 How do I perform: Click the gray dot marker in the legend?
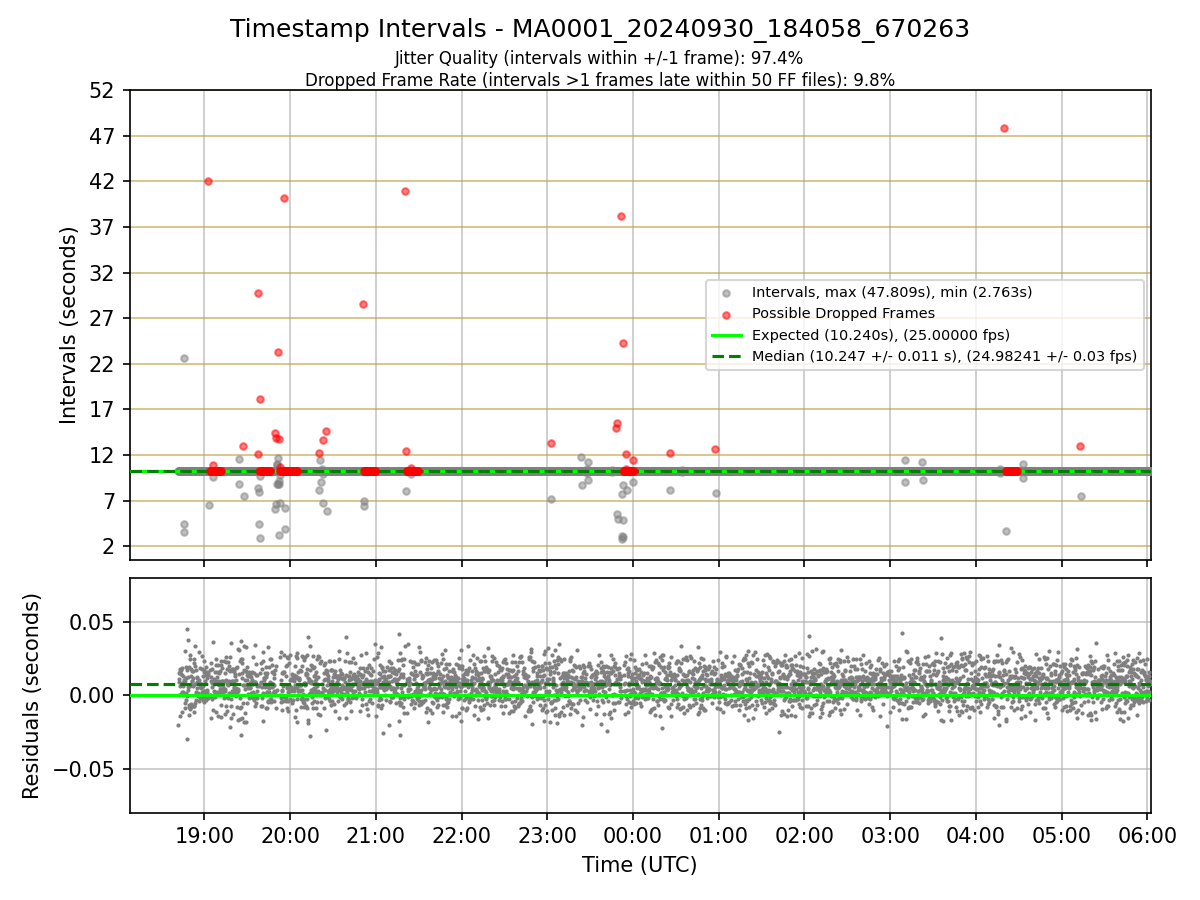[x=727, y=293]
